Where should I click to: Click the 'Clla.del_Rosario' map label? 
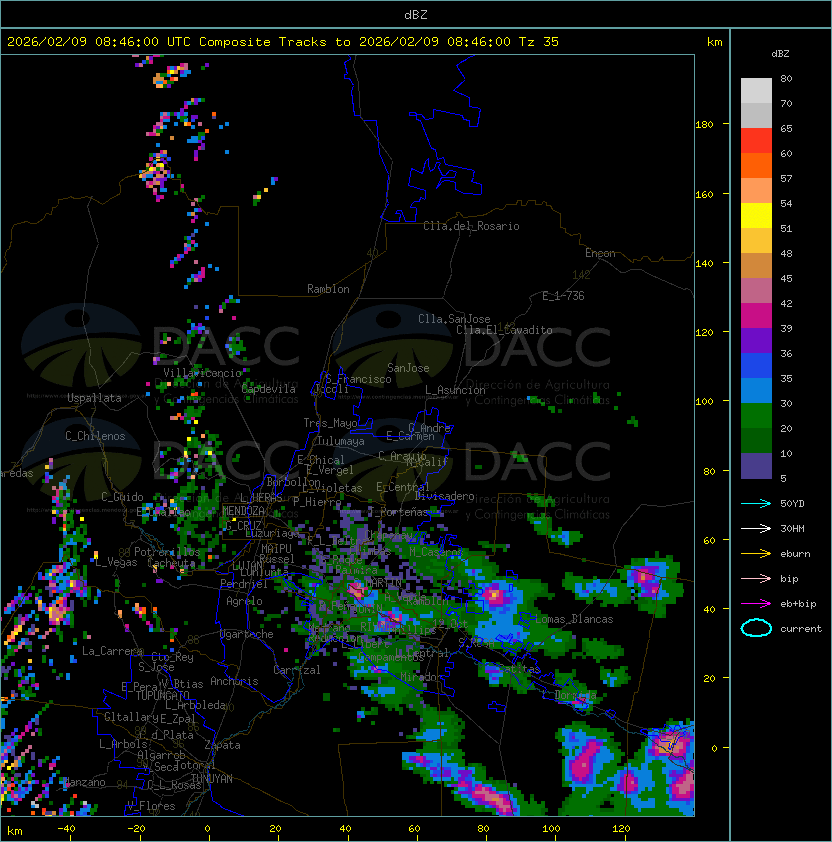click(471, 226)
